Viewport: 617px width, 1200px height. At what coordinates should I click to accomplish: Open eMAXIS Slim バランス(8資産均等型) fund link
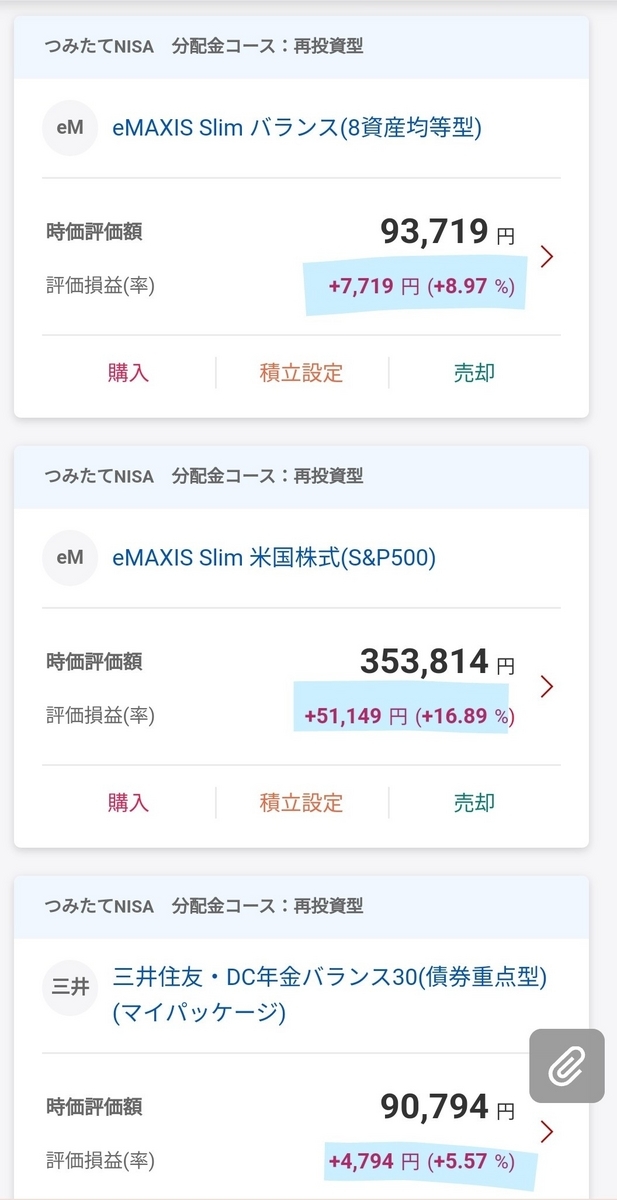[297, 128]
